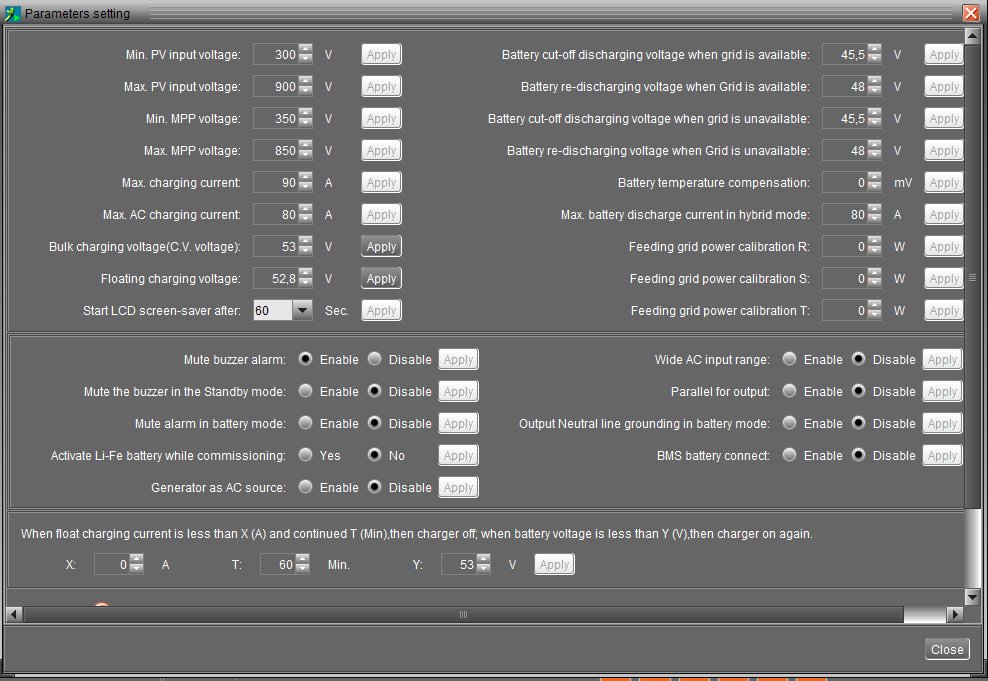Increase Max. charging current with stepper
Screen dimensions: 988x681
(x=306, y=178)
